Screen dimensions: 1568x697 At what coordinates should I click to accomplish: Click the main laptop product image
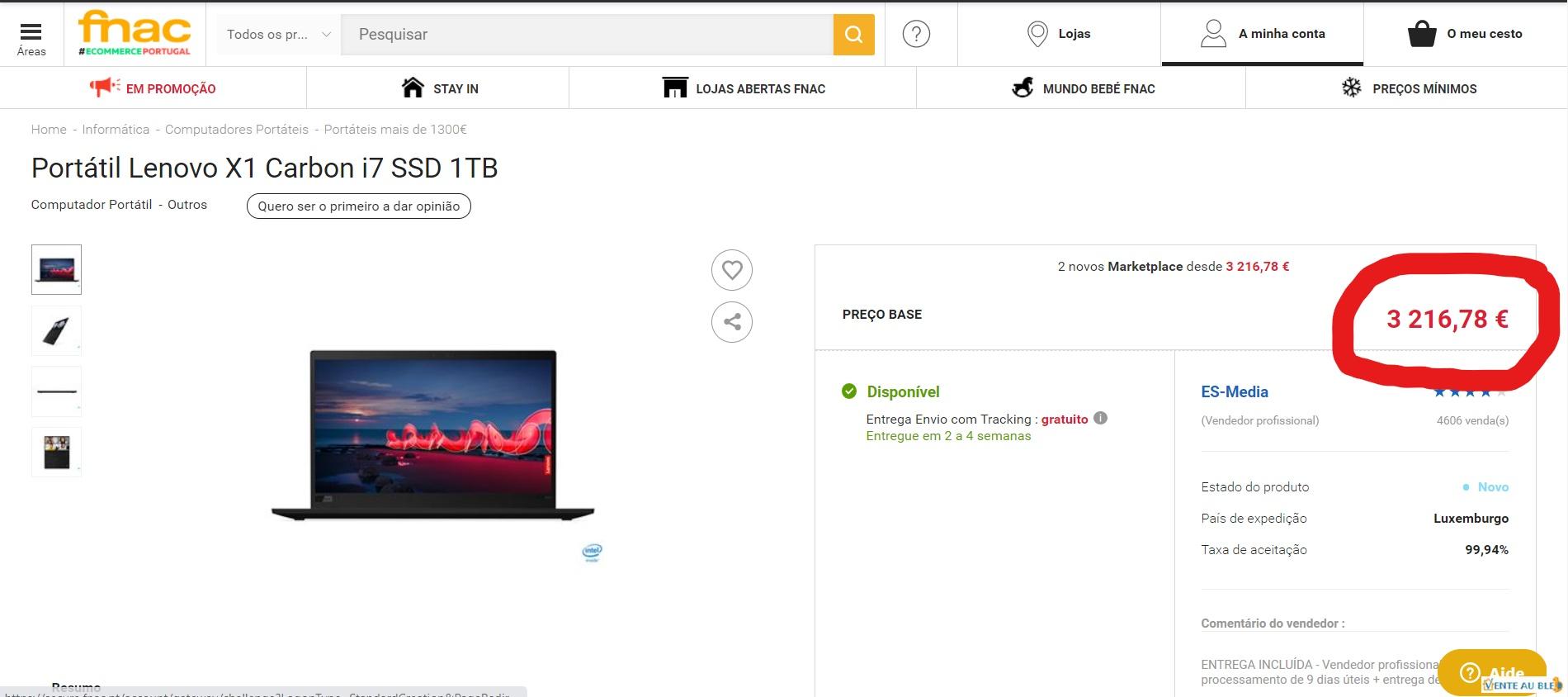click(433, 435)
